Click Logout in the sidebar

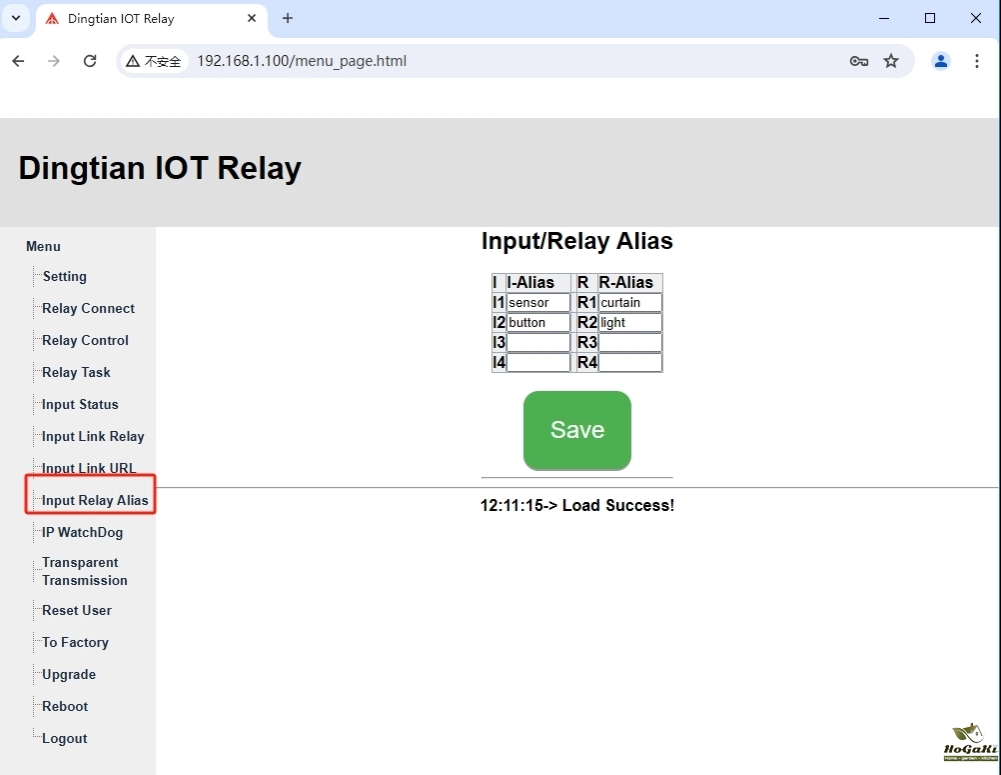65,738
